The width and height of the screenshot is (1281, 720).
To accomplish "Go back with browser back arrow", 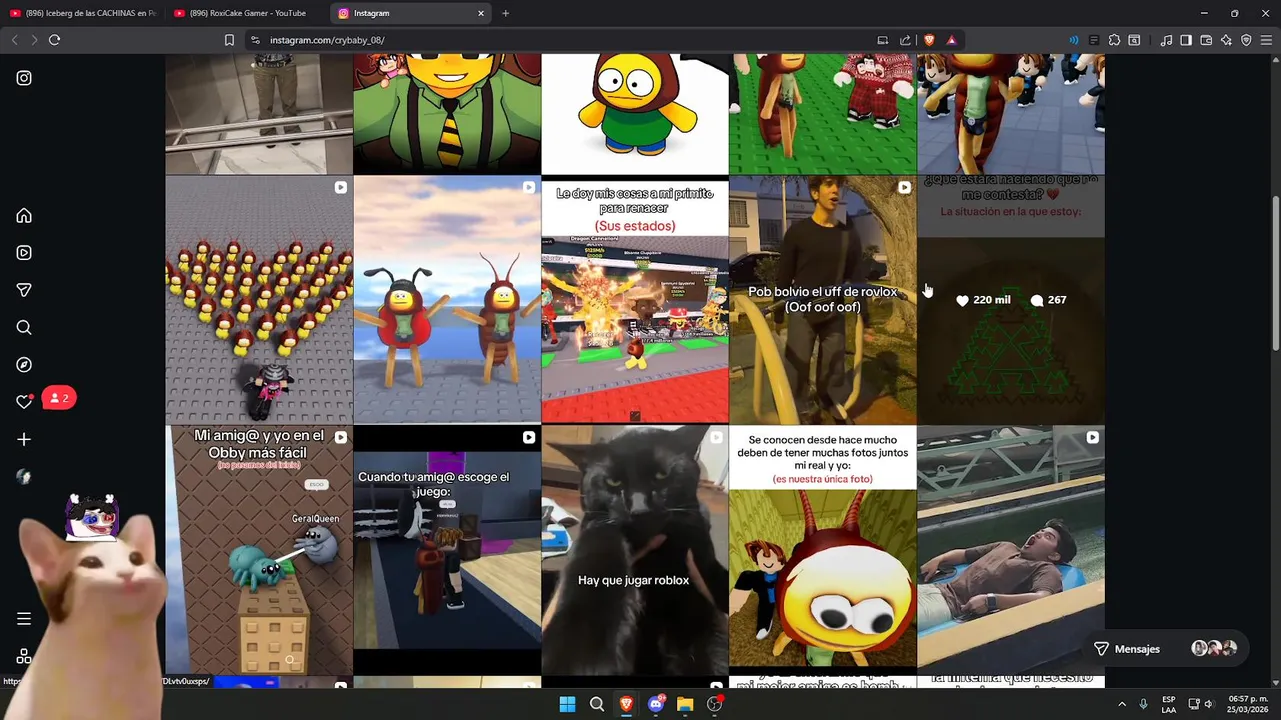I will coord(14,40).
